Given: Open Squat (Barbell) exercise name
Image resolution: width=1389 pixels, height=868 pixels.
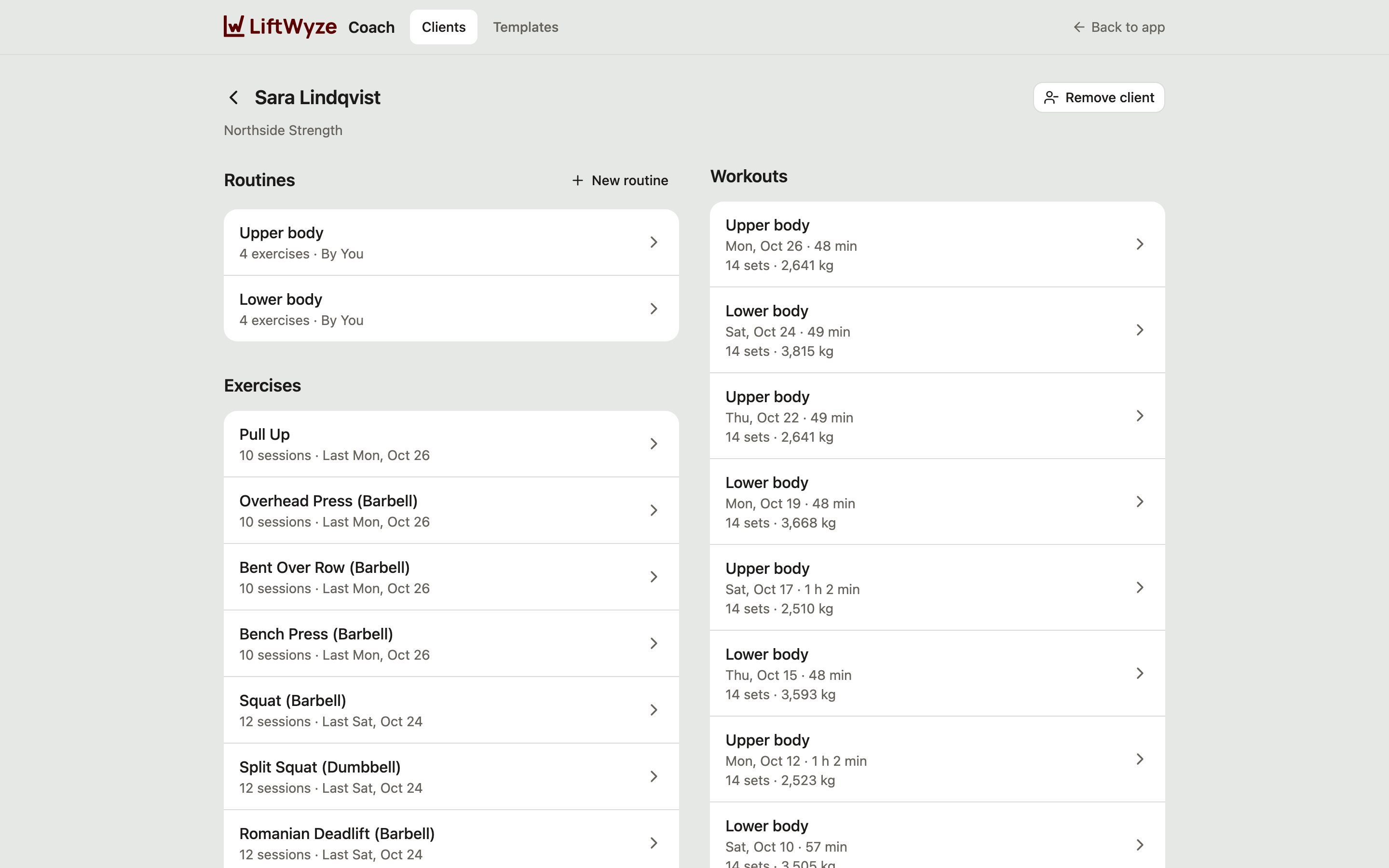Looking at the screenshot, I should [293, 701].
